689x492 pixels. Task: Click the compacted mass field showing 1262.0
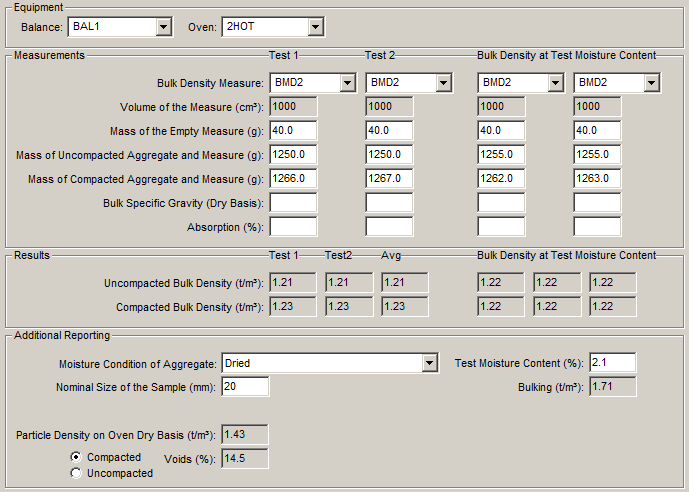(x=501, y=178)
